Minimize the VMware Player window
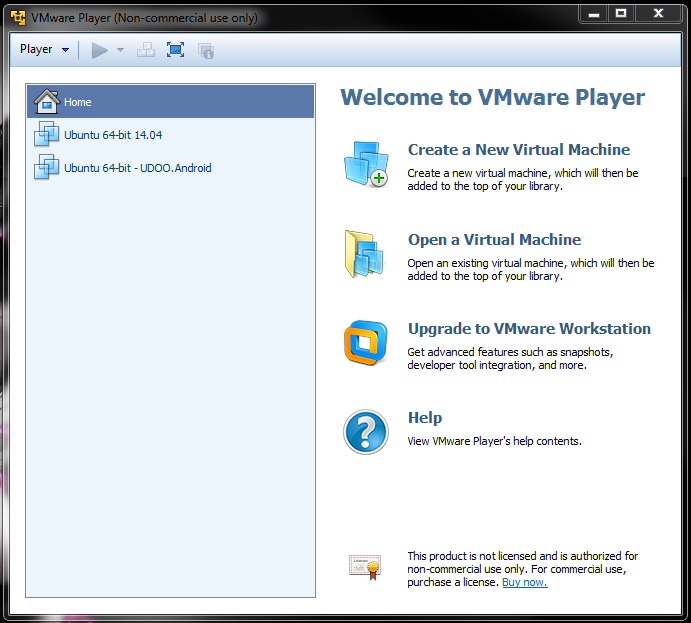 594,14
